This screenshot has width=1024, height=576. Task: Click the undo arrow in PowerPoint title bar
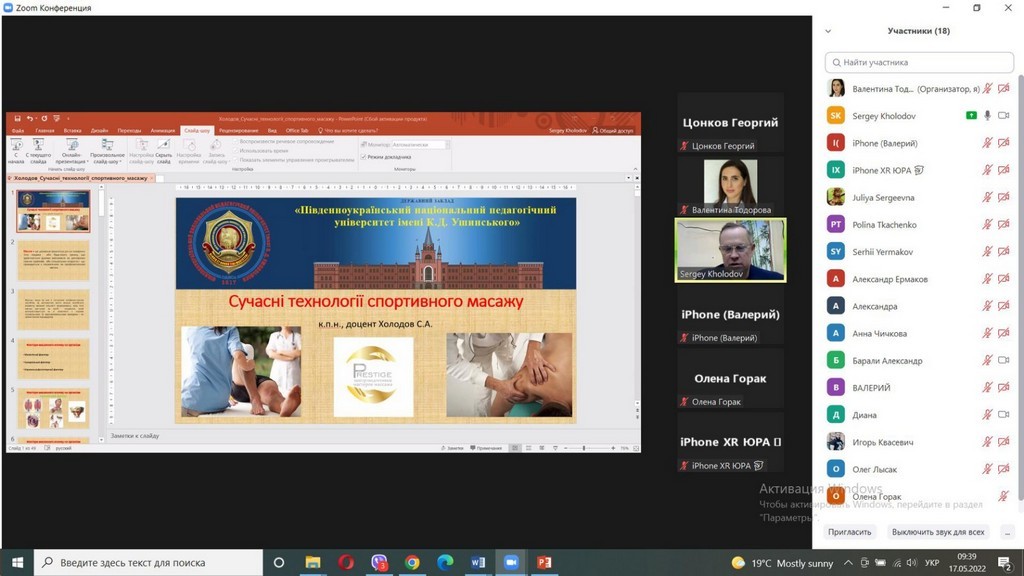click(x=30, y=119)
